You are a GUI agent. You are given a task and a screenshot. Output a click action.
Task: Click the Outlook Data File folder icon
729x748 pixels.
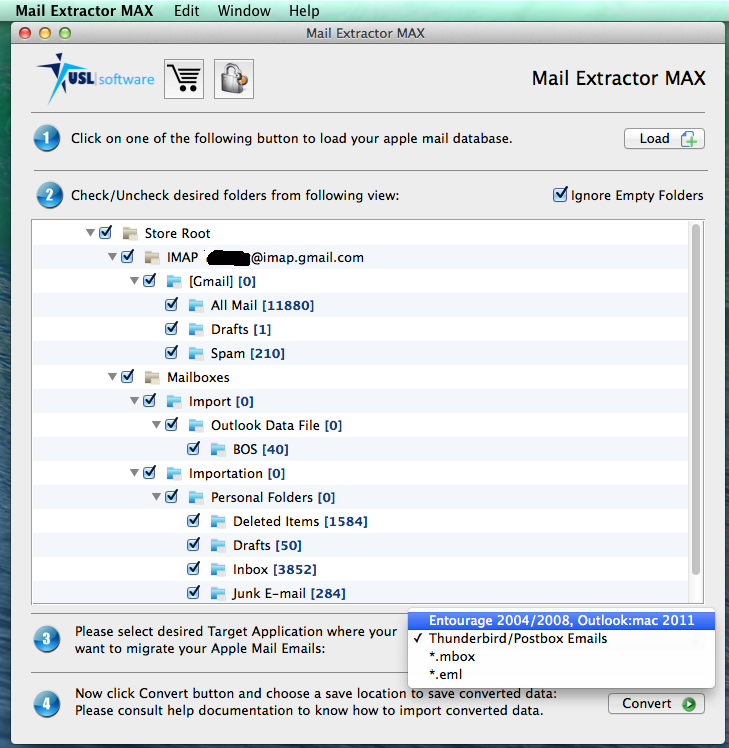pyautogui.click(x=196, y=426)
